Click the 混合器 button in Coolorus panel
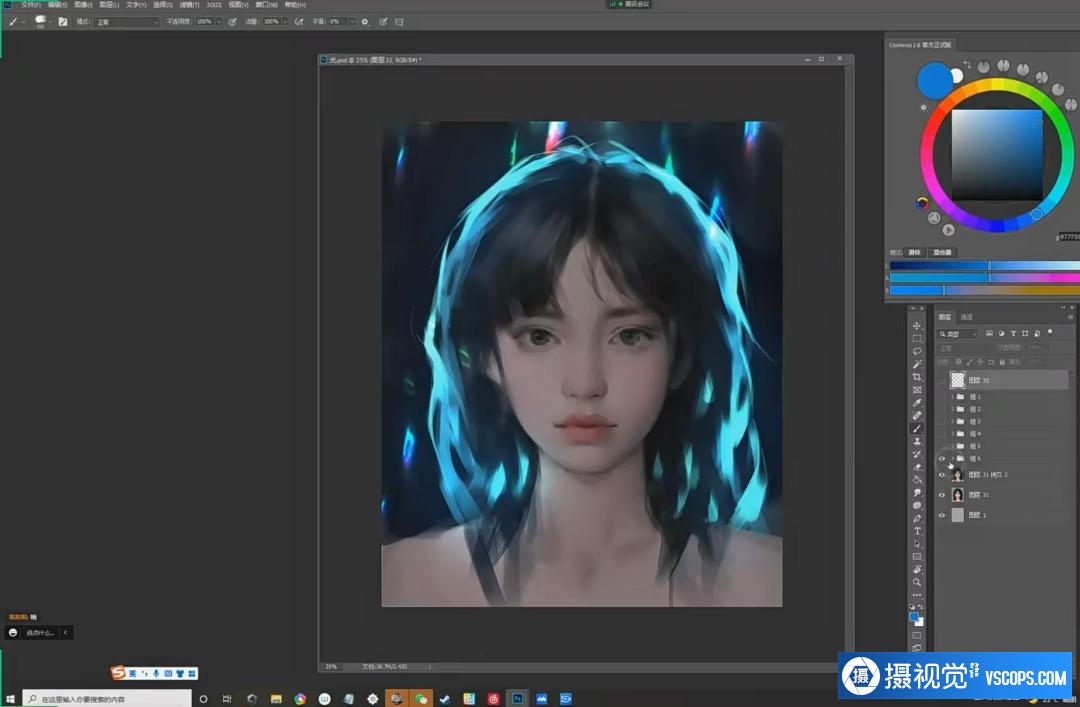This screenshot has height=707, width=1080. pyautogui.click(x=942, y=252)
